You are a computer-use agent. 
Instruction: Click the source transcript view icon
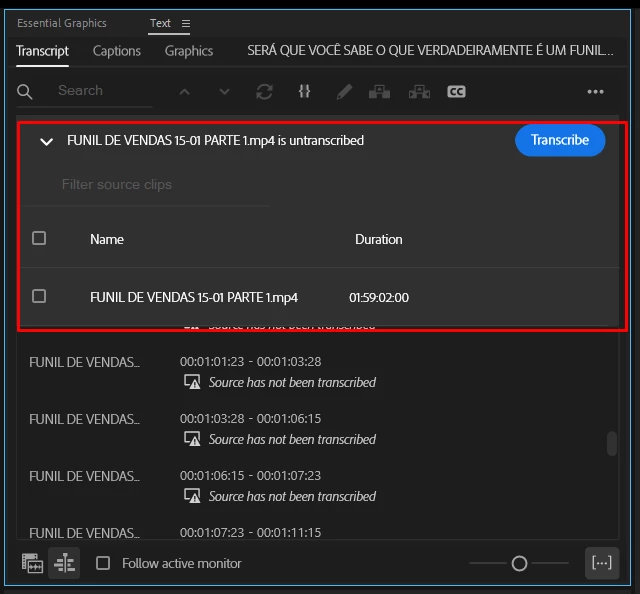[x=32, y=563]
